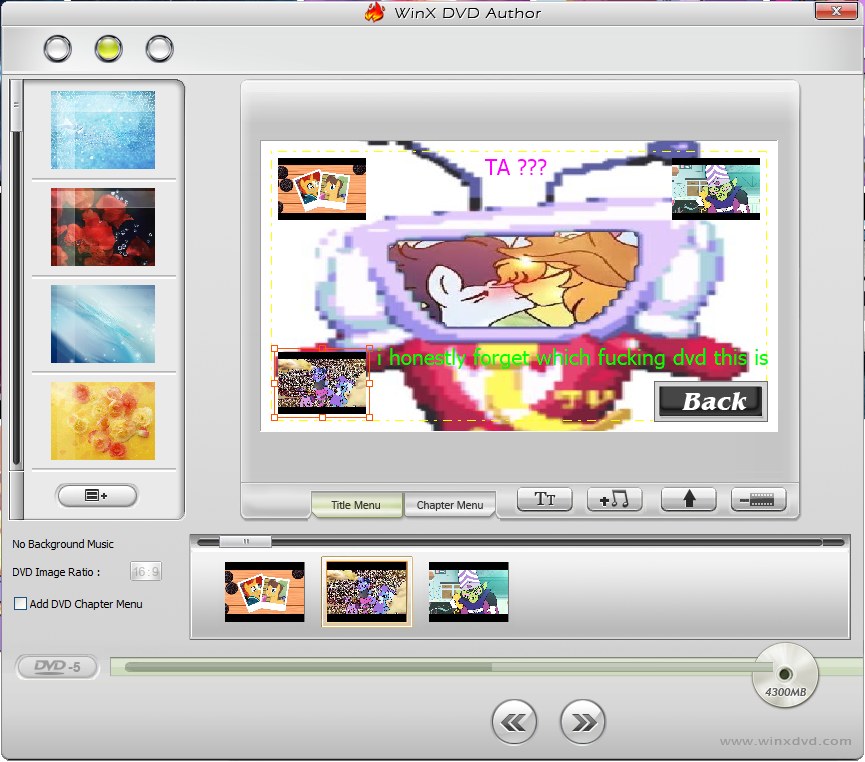Click the first round step indicator
The image size is (865, 762).
[57, 49]
